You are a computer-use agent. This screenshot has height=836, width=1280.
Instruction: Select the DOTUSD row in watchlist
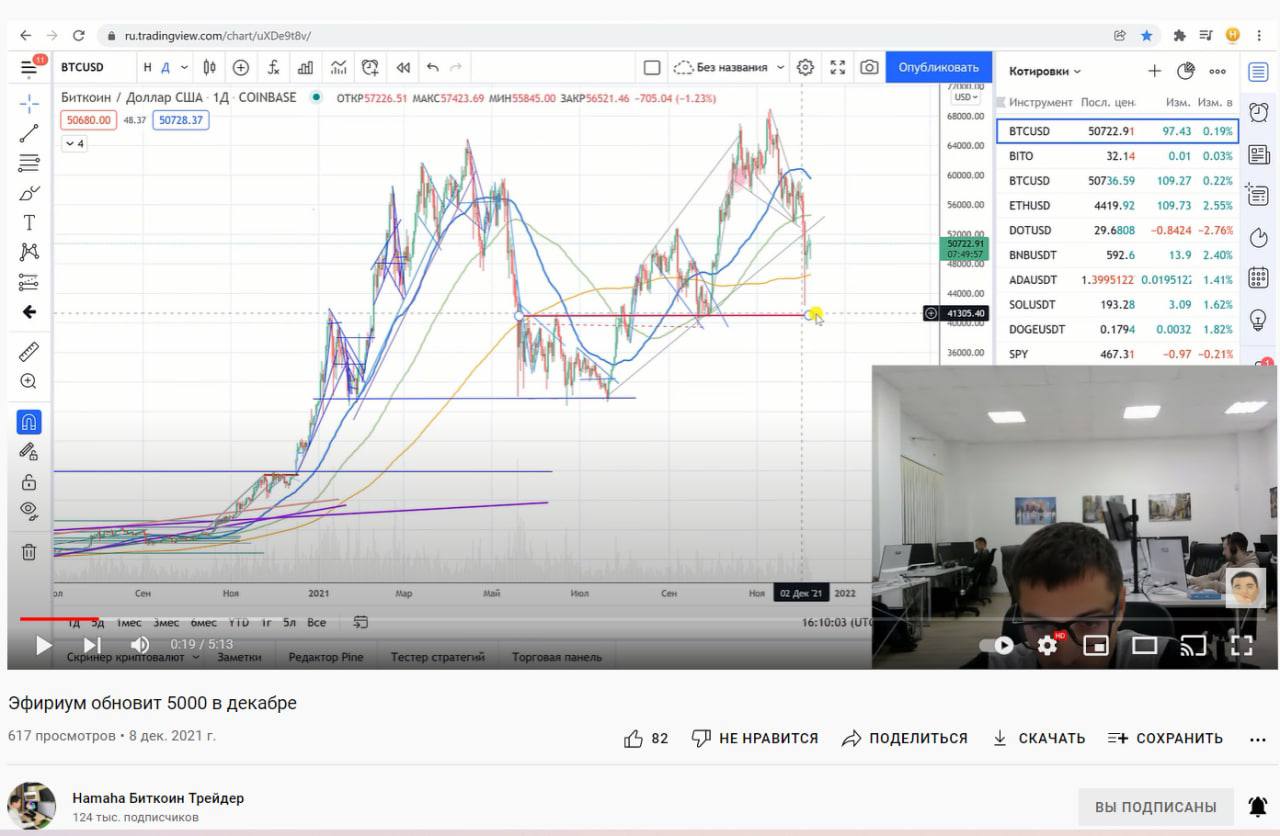(1118, 230)
